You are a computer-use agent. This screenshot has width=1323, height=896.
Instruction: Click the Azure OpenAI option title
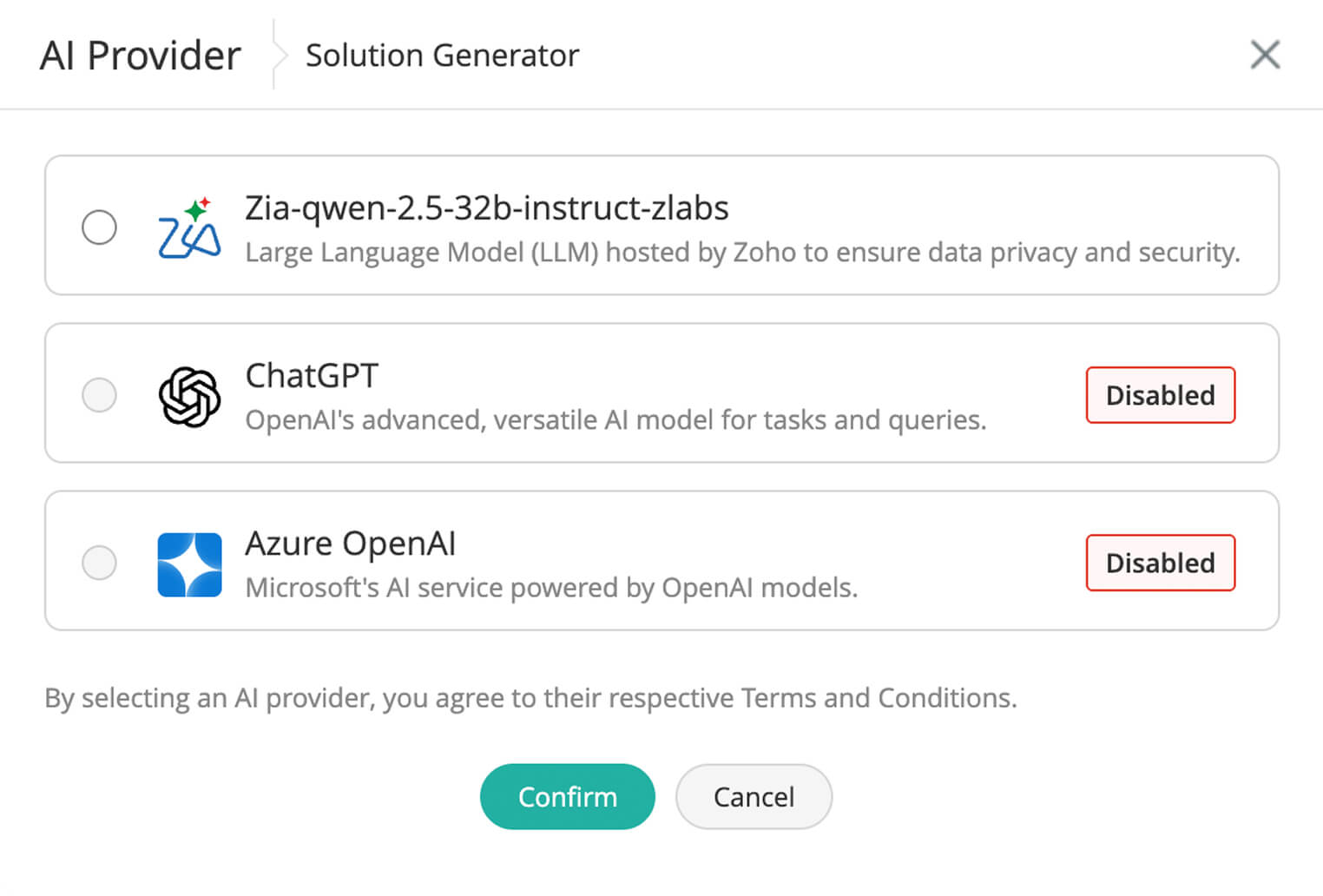tap(350, 544)
